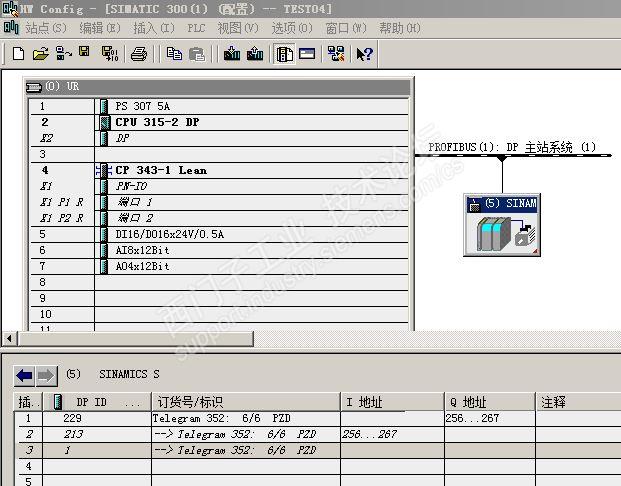The image size is (621, 486).
Task: Click the address overview window icon
Action: (x=307, y=53)
